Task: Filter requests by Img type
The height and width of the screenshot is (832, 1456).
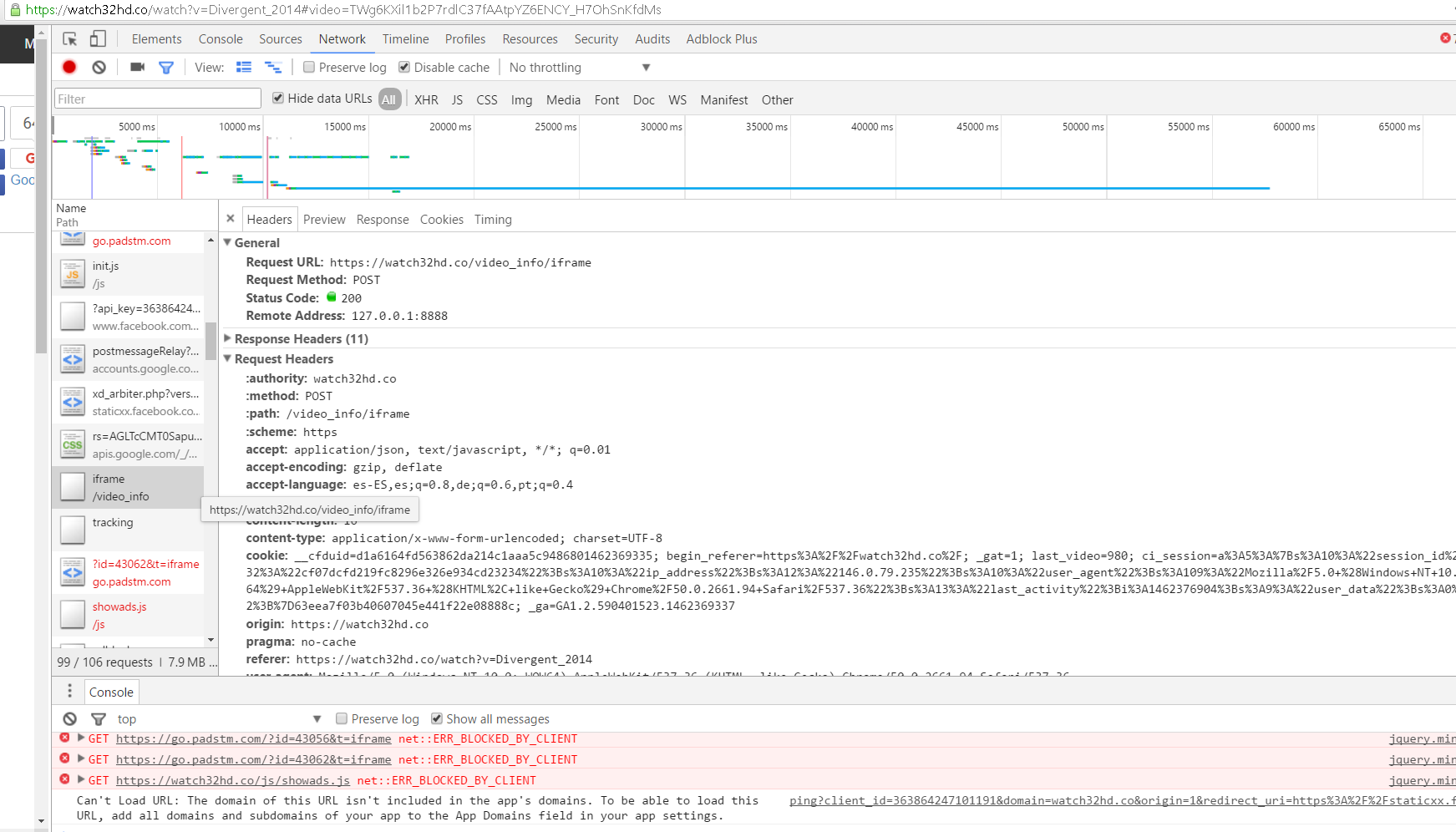Action: tap(522, 100)
